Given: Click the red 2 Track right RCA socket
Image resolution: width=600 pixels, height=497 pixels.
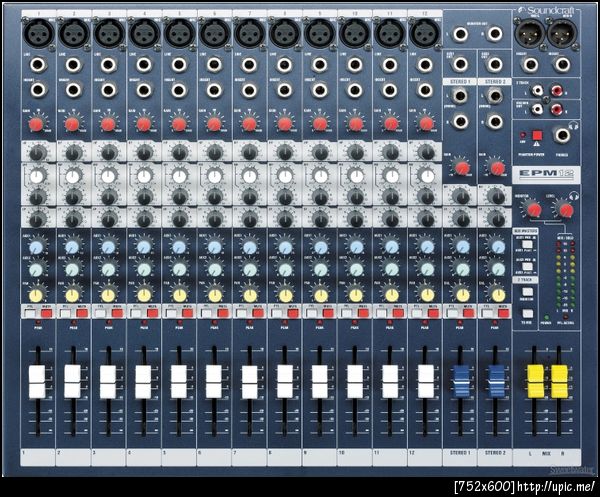Looking at the screenshot, I should pyautogui.click(x=557, y=91).
